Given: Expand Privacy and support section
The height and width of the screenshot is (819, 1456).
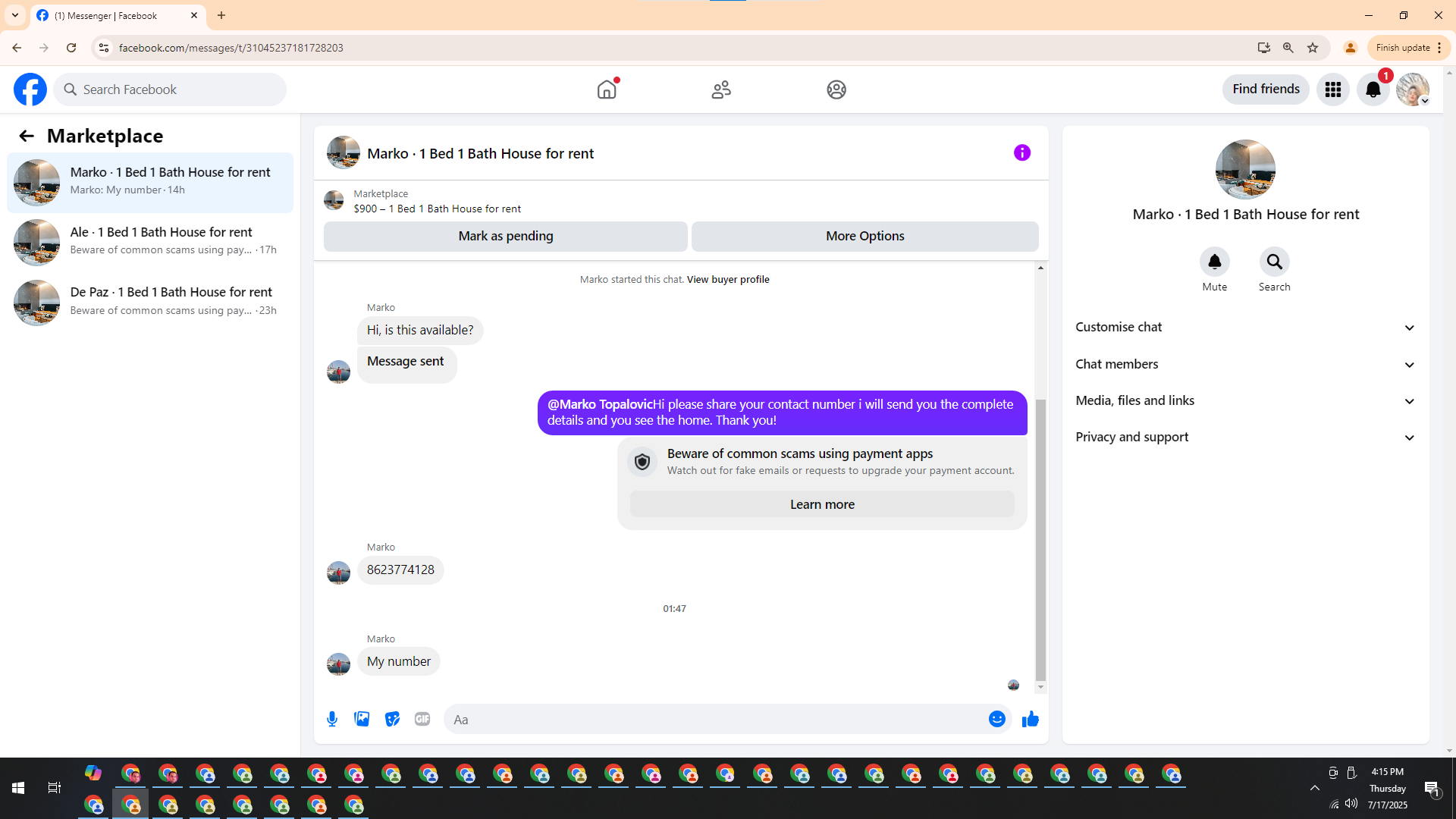Looking at the screenshot, I should 1245,437.
